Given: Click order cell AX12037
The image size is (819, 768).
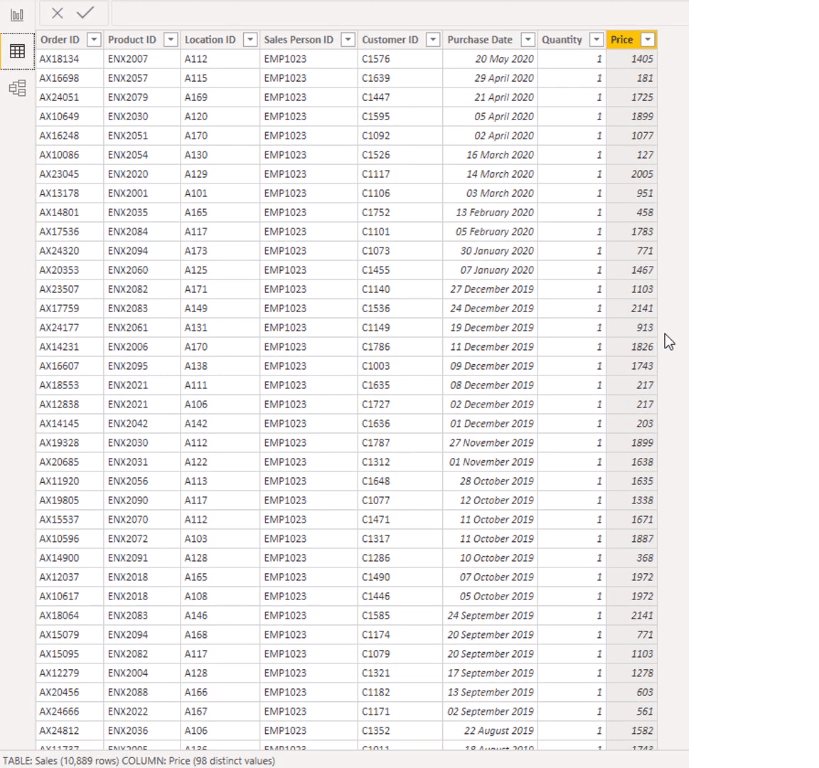Looking at the screenshot, I should pyautogui.click(x=69, y=577).
